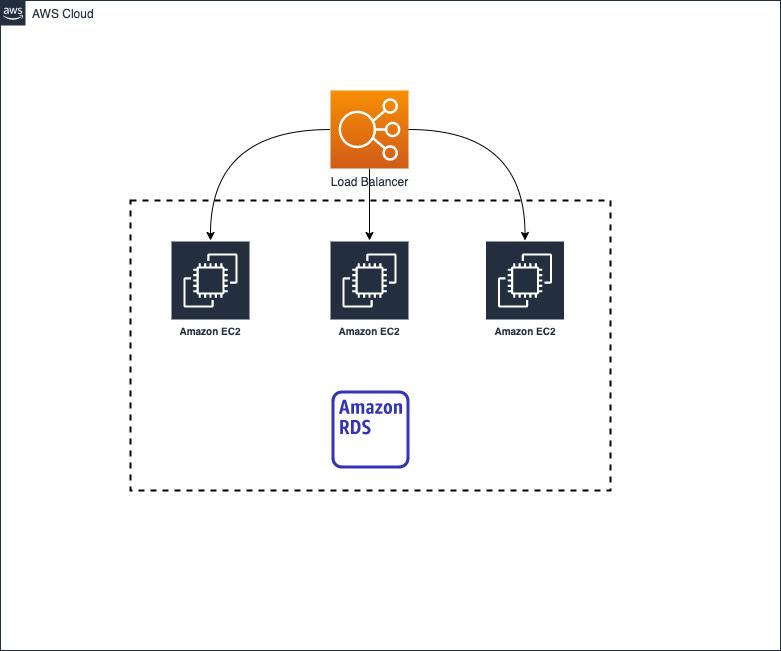The image size is (781, 651).
Task: Click the Load Balancer text label
Action: pyautogui.click(x=369, y=182)
